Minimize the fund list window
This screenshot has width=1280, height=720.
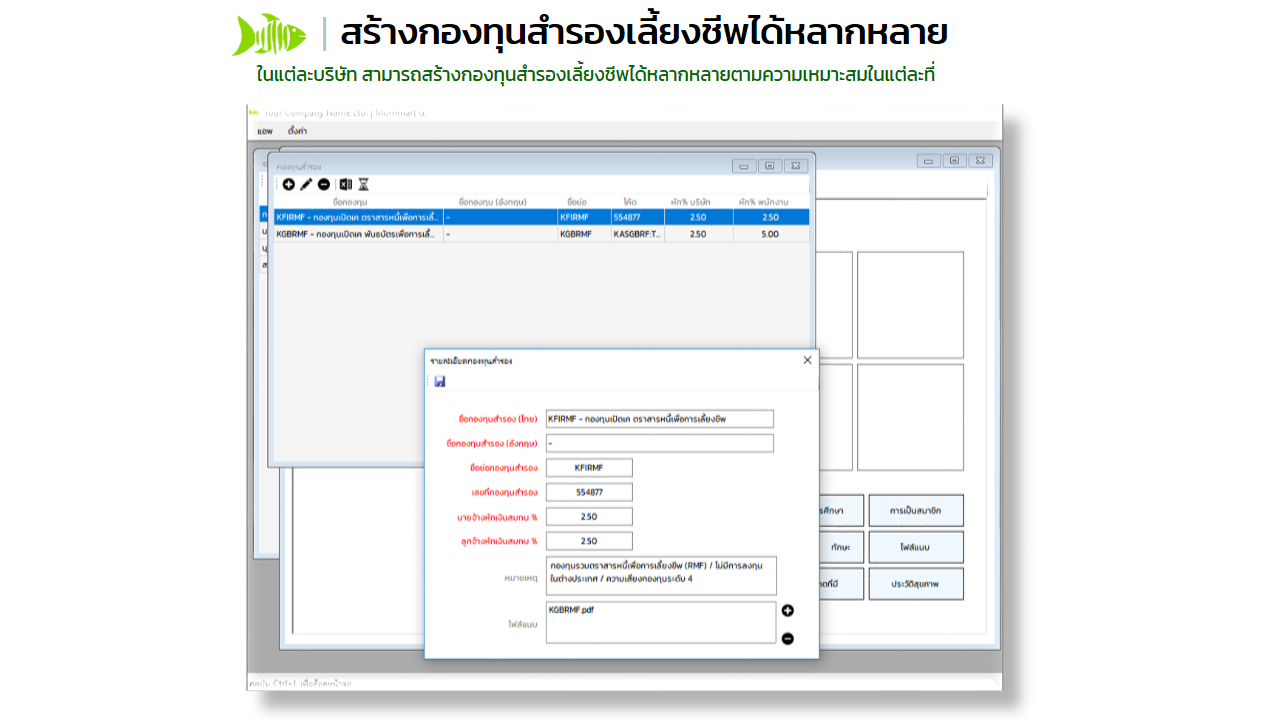pos(744,166)
